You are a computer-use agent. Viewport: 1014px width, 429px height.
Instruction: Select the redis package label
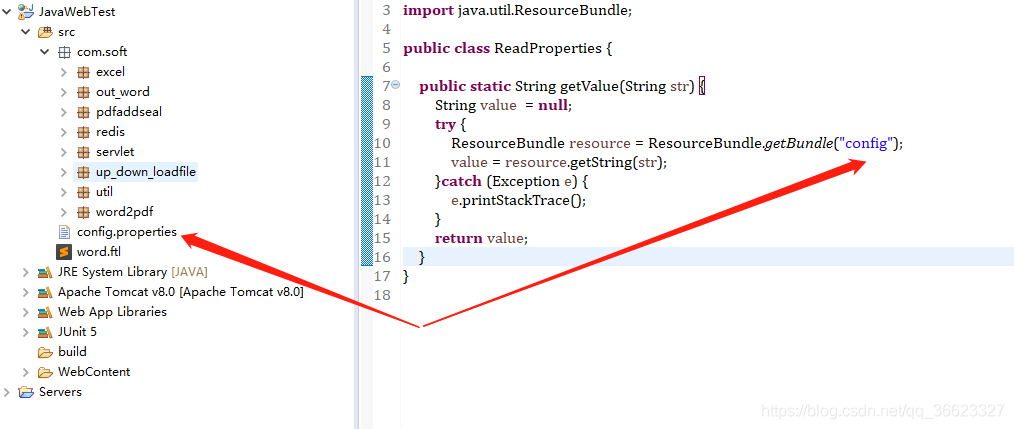111,132
